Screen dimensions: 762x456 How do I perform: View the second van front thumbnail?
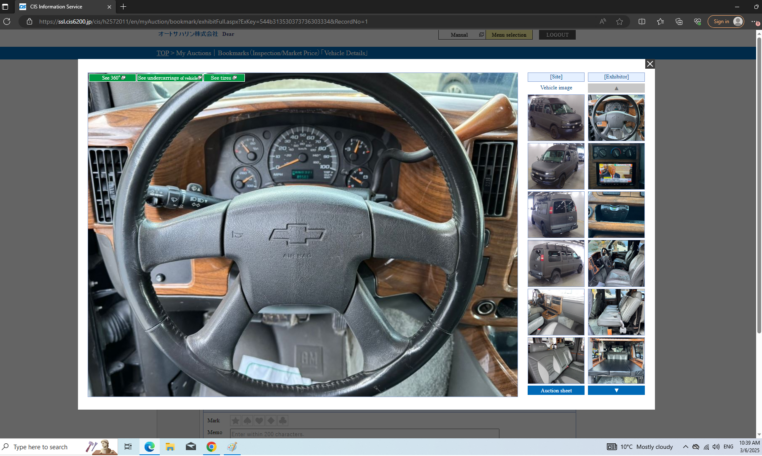556,166
